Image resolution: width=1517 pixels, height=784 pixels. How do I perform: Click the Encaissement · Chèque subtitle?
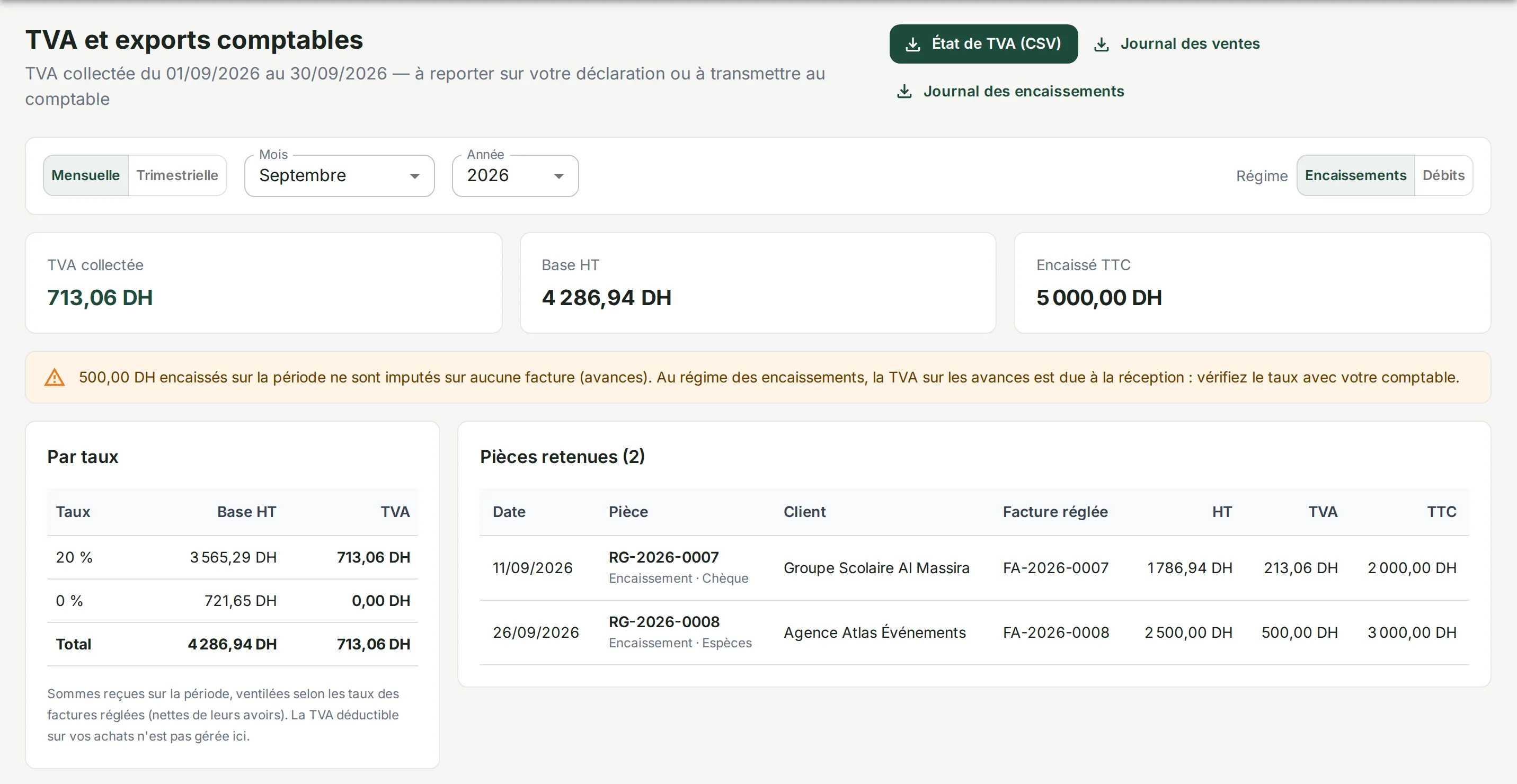[x=678, y=578]
